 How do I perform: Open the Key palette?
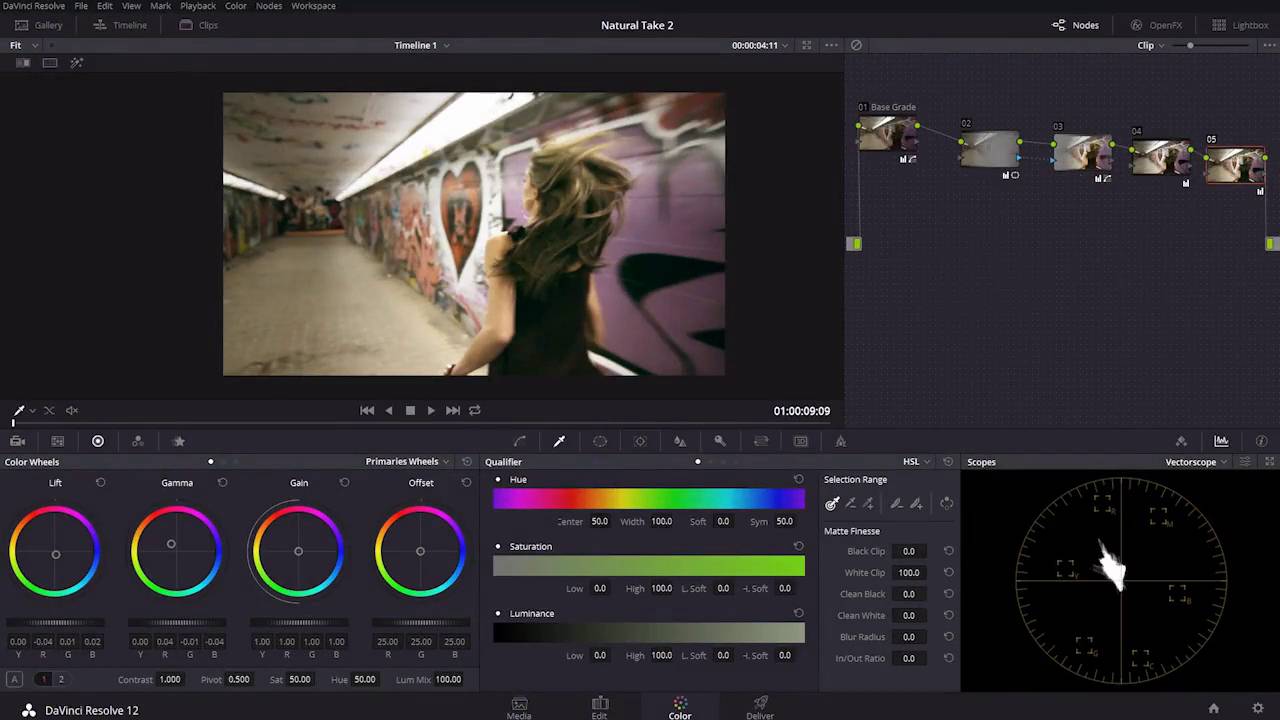tap(720, 441)
